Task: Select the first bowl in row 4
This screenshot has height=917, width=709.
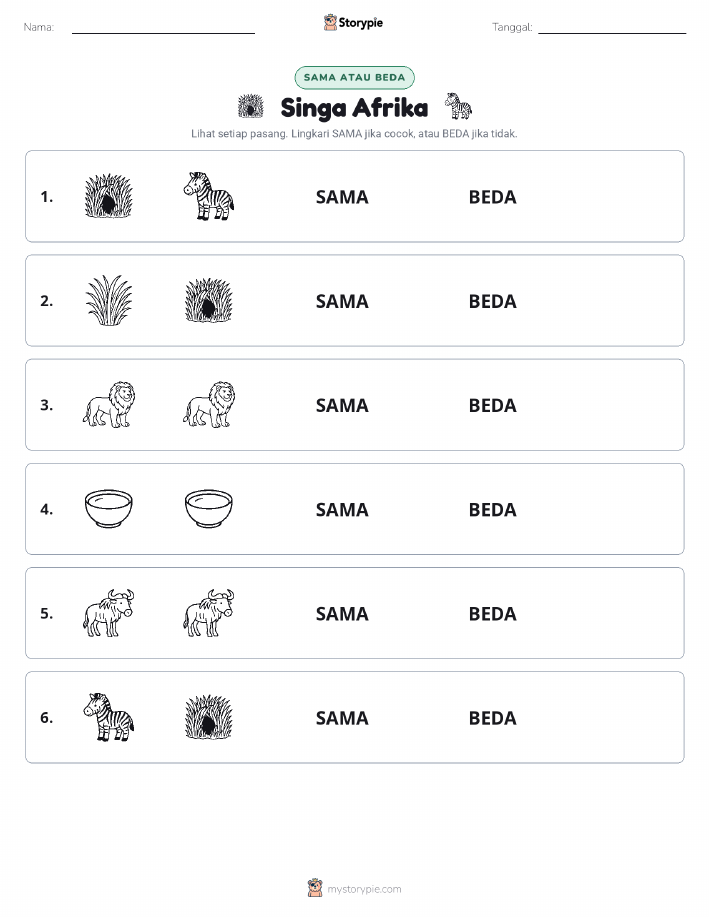Action: [109, 509]
